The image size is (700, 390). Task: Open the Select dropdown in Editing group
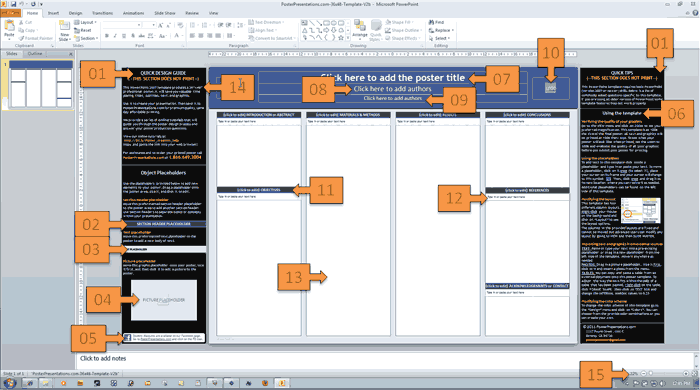pos(439,38)
